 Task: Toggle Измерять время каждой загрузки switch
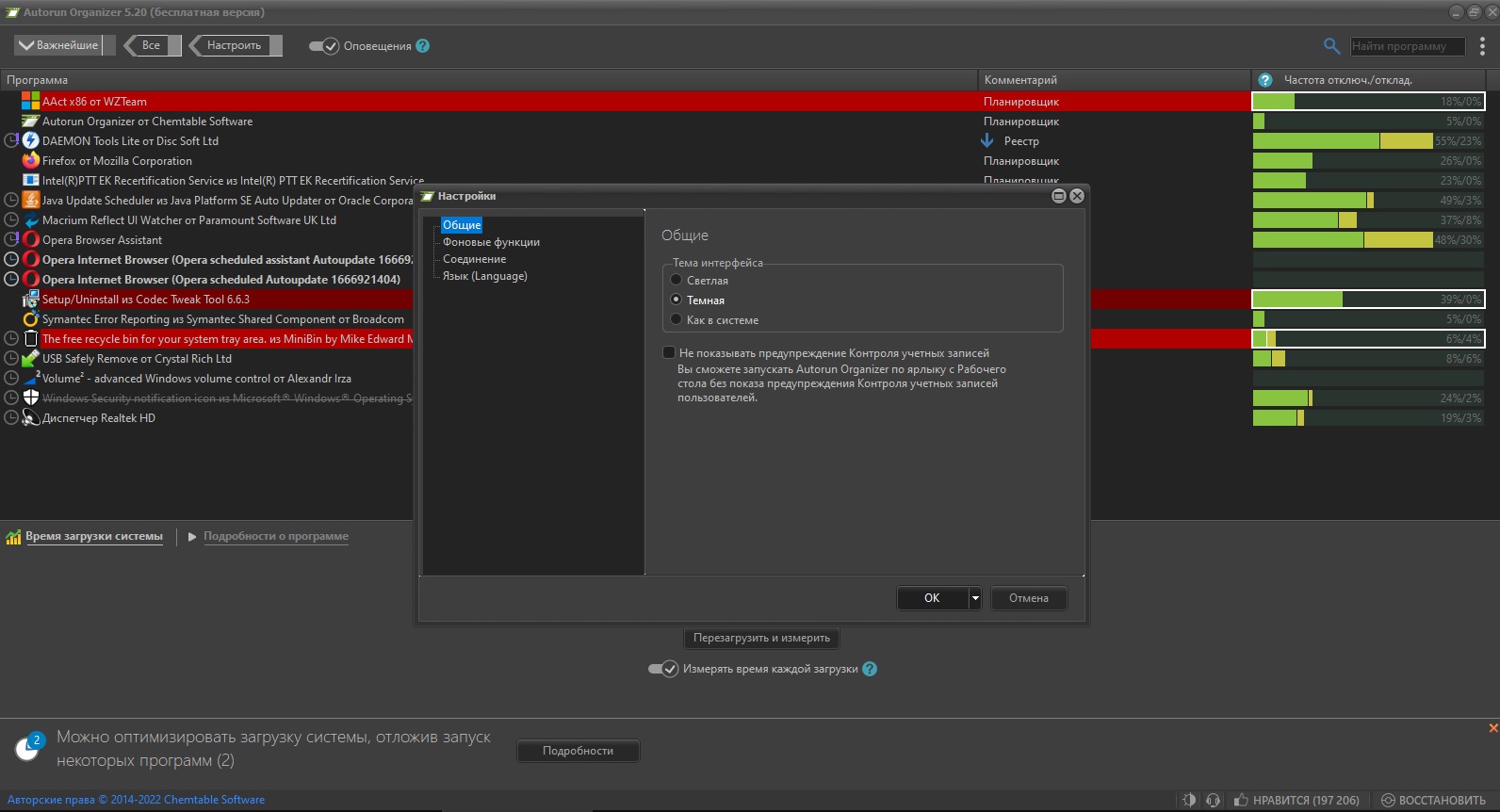pos(662,669)
